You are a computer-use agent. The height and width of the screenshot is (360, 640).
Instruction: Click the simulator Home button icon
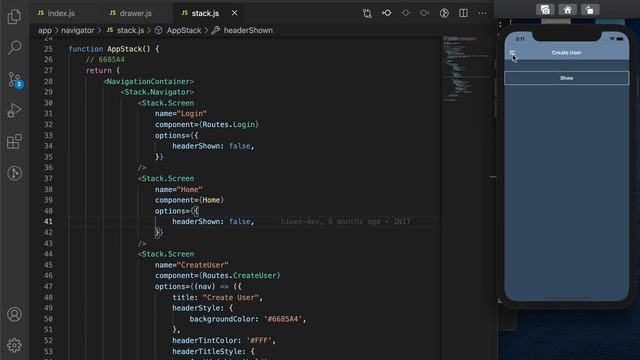pyautogui.click(x=567, y=10)
